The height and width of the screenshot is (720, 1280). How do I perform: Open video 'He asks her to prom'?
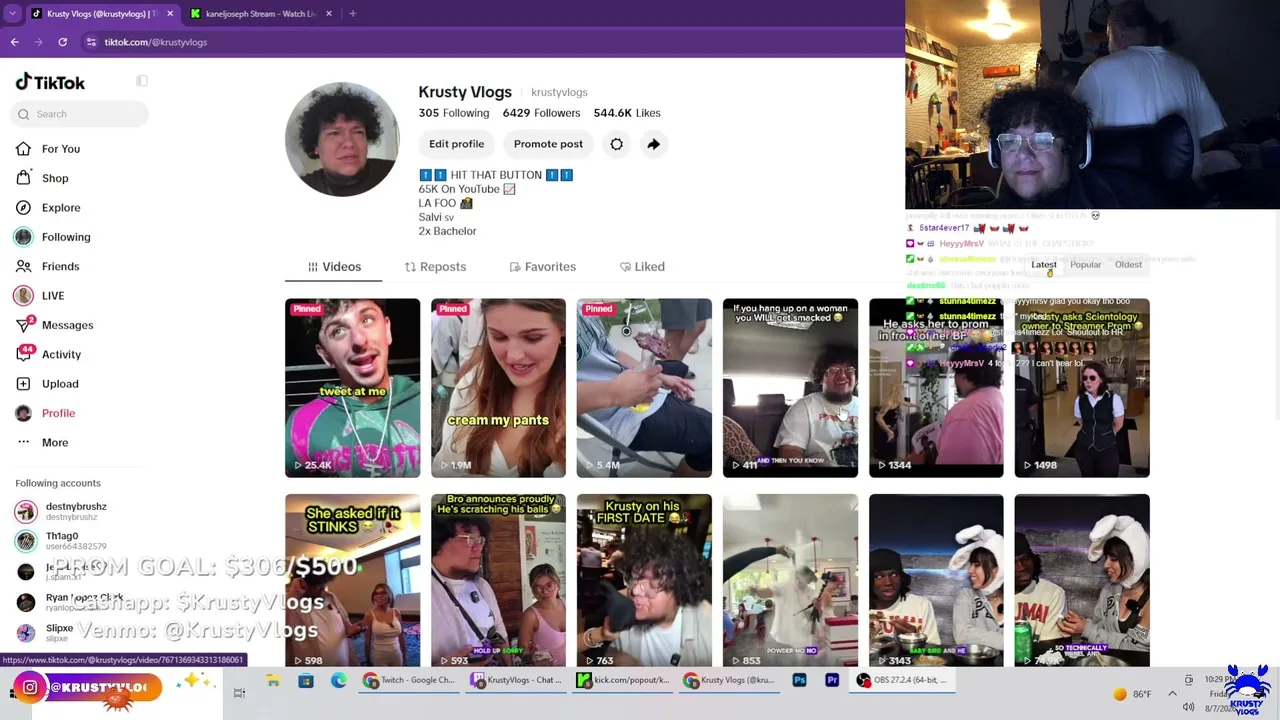[936, 388]
